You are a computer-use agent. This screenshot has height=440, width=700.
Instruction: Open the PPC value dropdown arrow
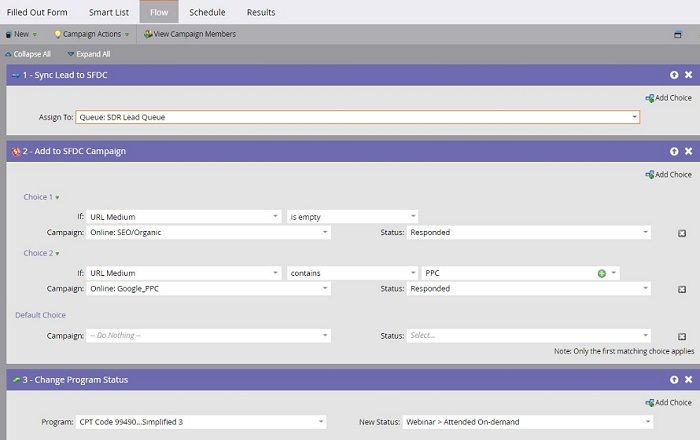coord(614,273)
